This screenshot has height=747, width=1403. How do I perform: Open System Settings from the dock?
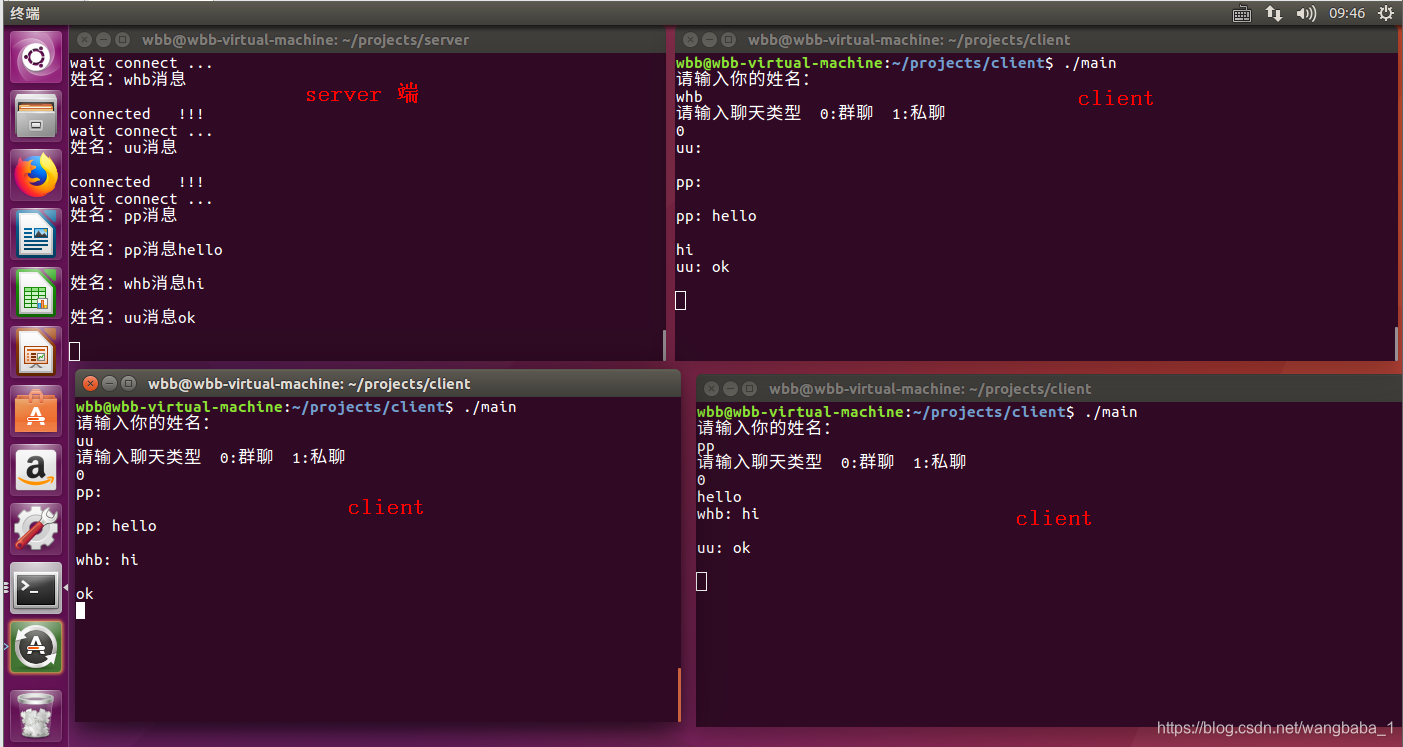pos(36,529)
